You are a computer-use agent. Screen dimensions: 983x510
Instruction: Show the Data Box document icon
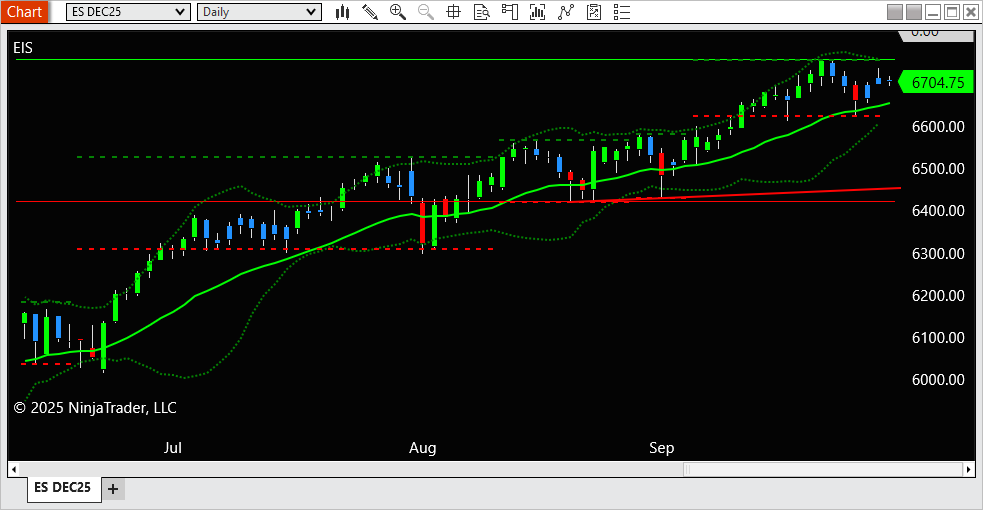tap(481, 12)
